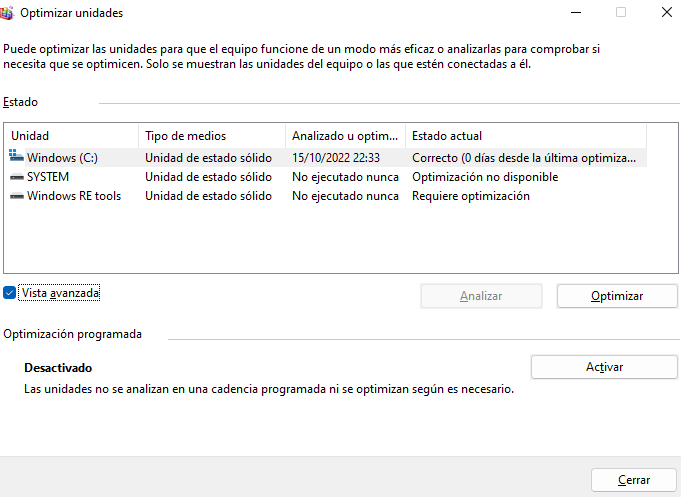
Task: Click the Analizar button
Action: (x=481, y=296)
